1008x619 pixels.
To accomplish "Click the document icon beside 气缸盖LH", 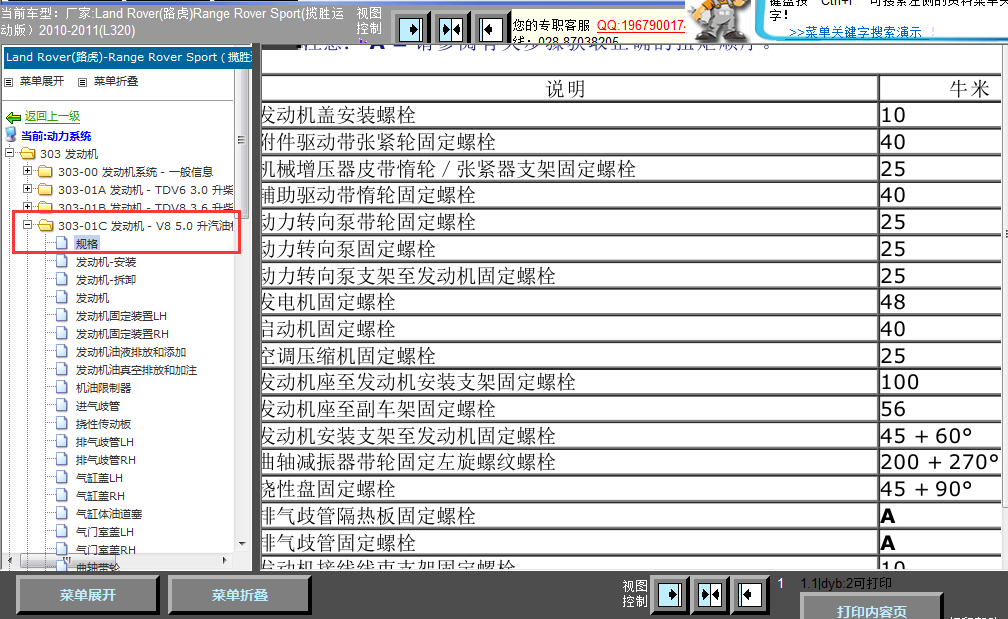I will [62, 477].
